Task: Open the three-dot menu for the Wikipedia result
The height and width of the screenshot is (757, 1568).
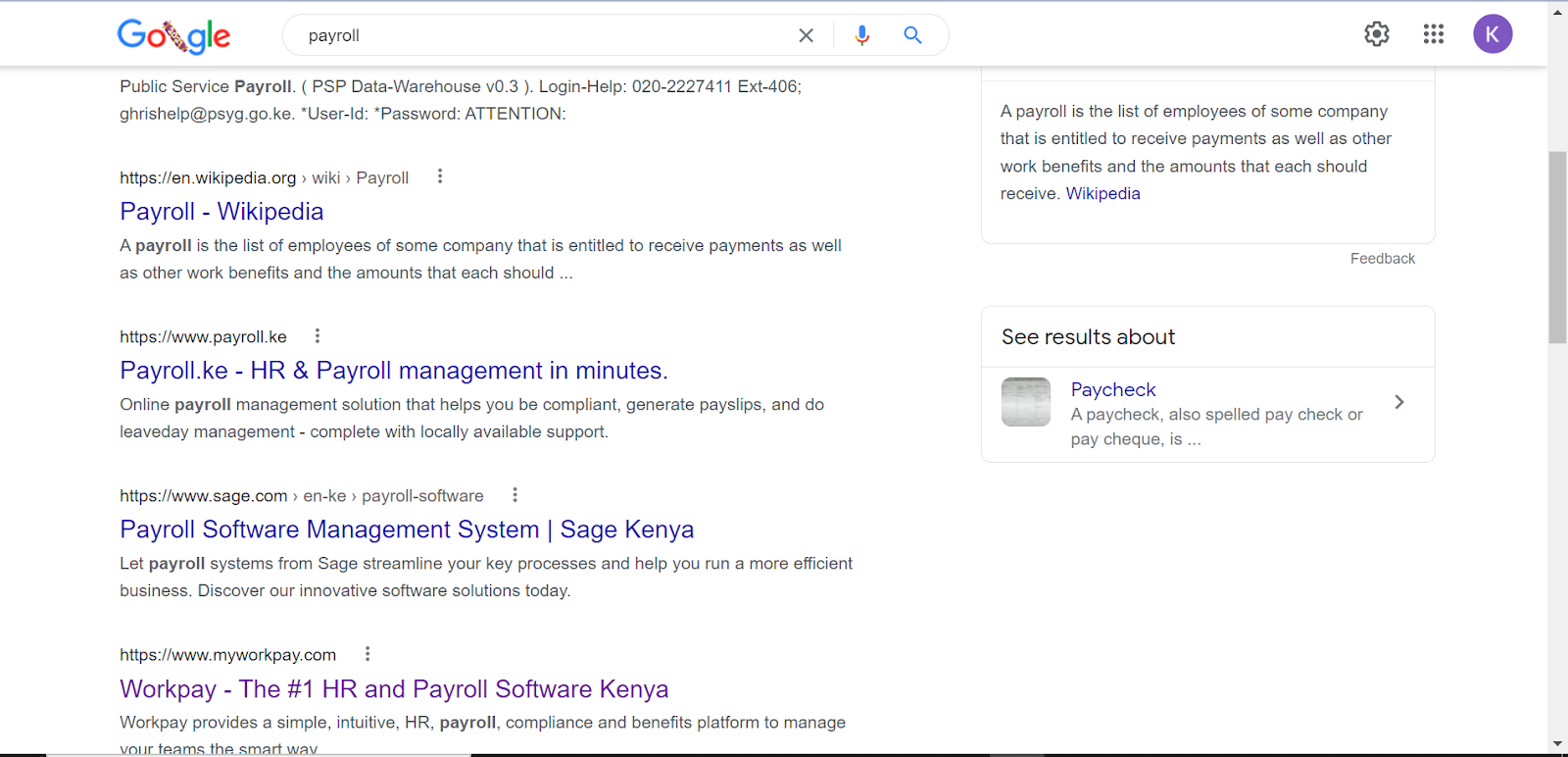Action: tap(440, 177)
